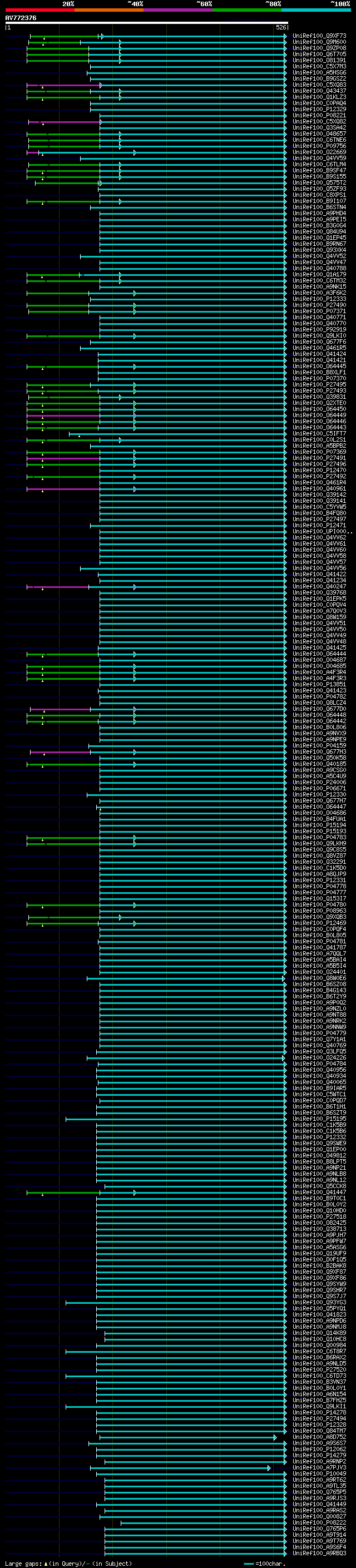Open hit UniRef100_P27490
Viewport: 356px width, 1568px height.
coord(319,305)
